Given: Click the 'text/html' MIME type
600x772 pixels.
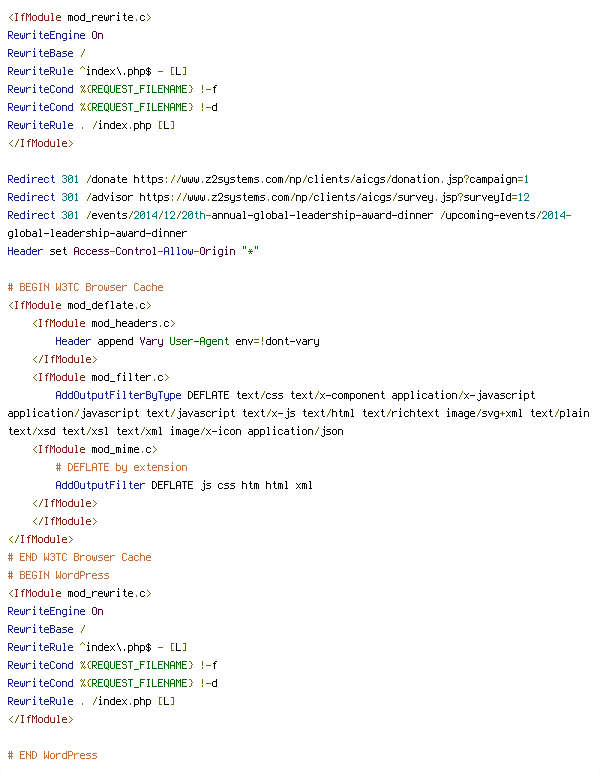Looking at the screenshot, I should (x=329, y=414).
